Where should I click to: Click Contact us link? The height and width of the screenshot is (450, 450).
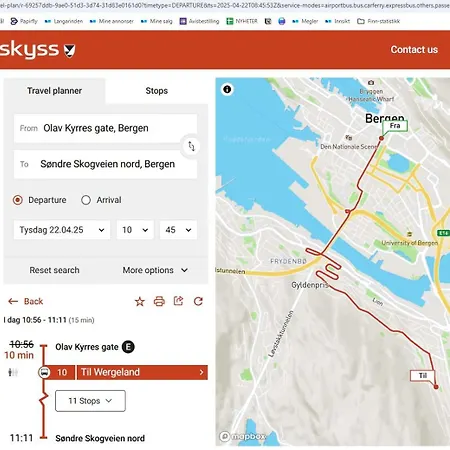[414, 50]
